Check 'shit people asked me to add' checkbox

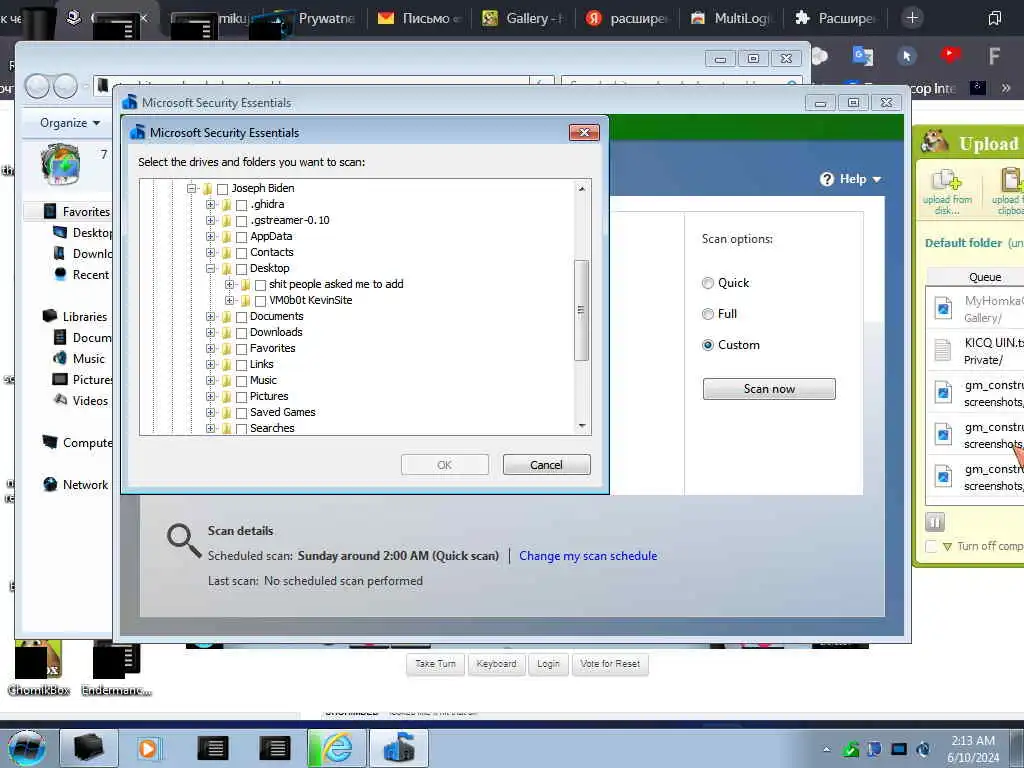click(x=260, y=285)
